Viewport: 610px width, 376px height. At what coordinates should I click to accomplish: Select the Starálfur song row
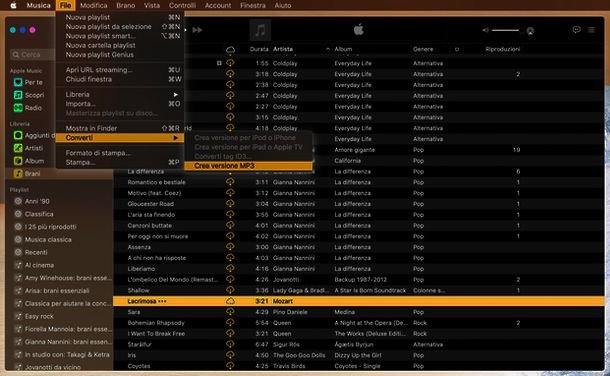click(358, 344)
